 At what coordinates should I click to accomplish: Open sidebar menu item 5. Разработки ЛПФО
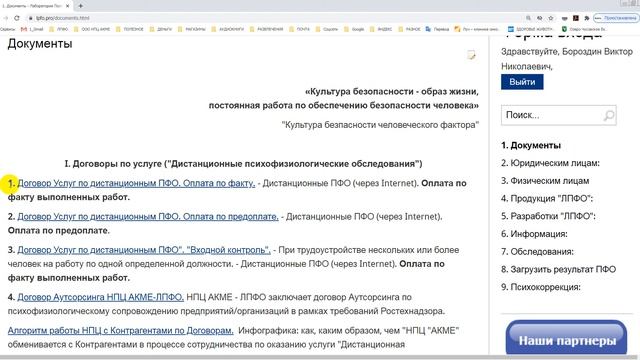548,216
